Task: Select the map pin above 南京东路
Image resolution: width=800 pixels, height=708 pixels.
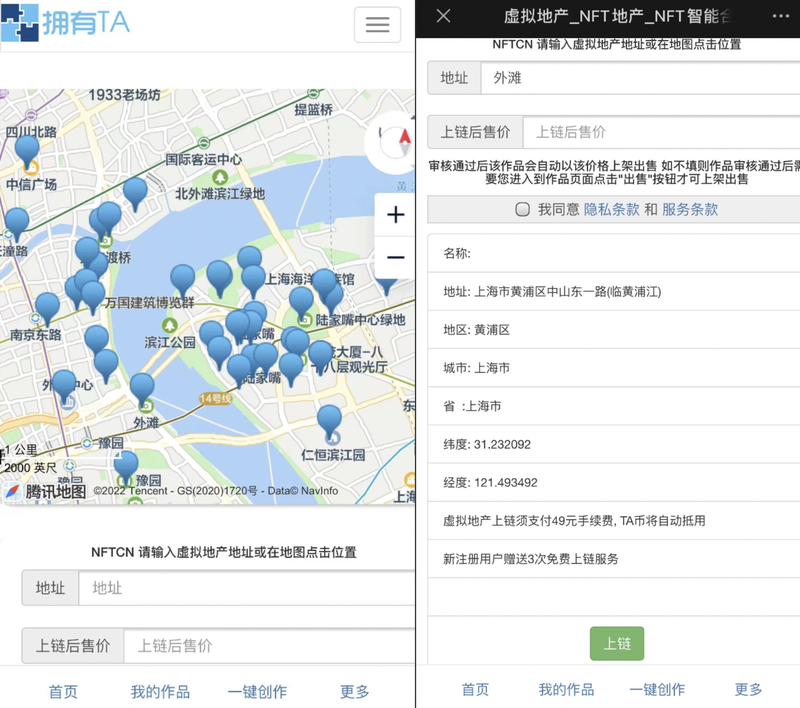Action: [47, 308]
